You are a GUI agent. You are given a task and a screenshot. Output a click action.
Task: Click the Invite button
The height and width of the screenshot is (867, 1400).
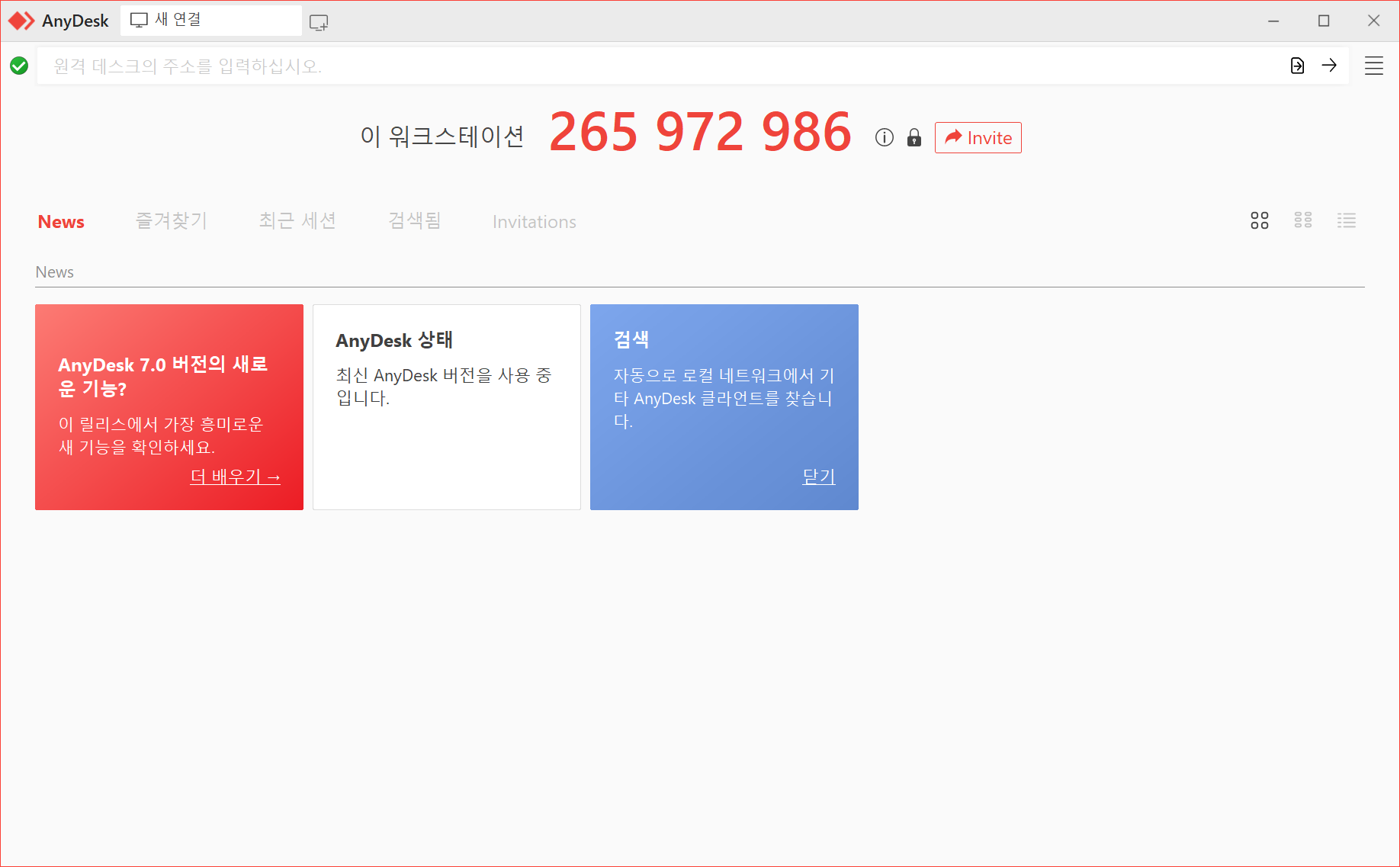[x=978, y=138]
